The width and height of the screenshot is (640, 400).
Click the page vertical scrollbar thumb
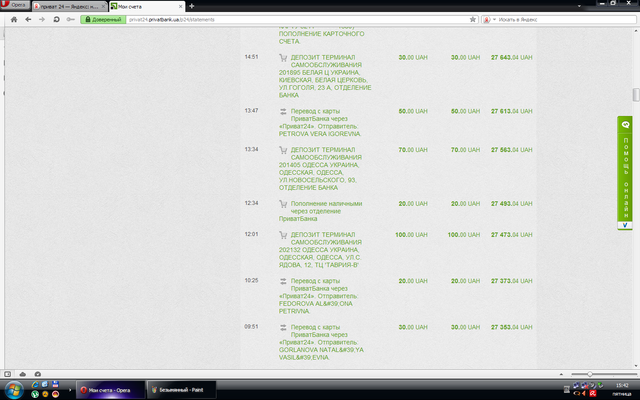click(636, 95)
